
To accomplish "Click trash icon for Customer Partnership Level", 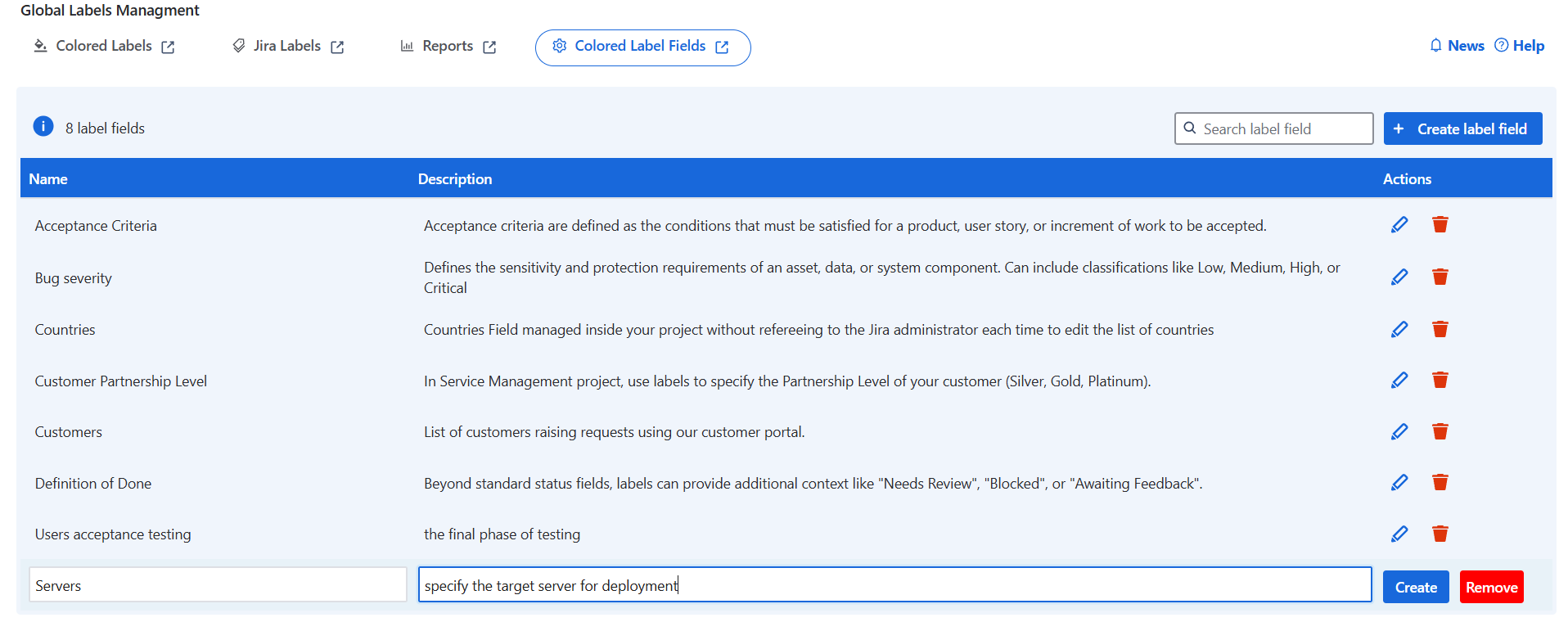I will [1440, 381].
